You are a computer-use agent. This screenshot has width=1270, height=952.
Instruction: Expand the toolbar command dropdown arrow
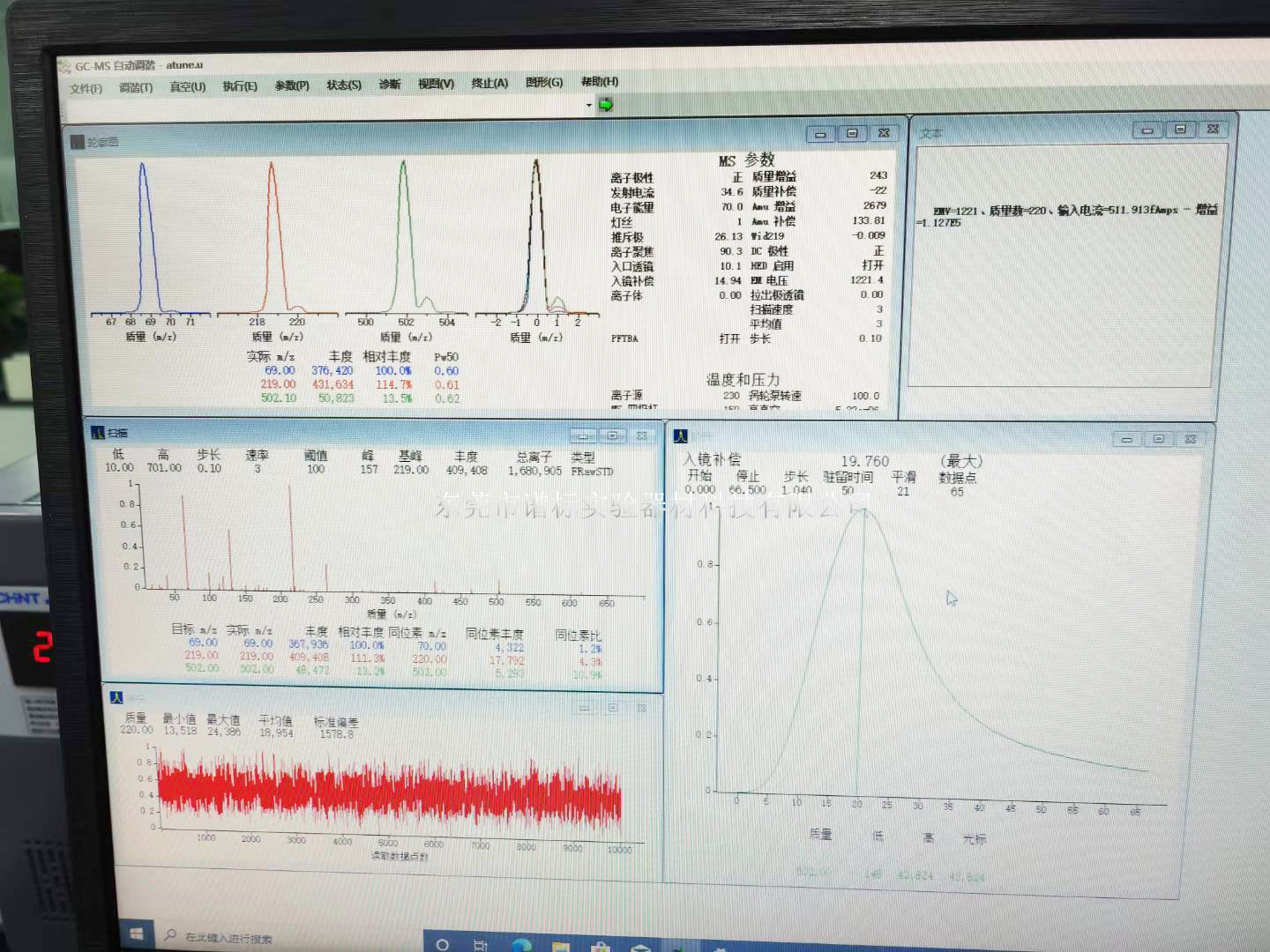pos(589,106)
